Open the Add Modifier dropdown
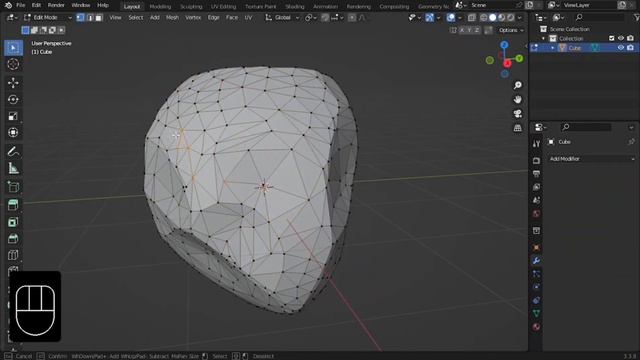This screenshot has width=640, height=360. pyautogui.click(x=591, y=159)
